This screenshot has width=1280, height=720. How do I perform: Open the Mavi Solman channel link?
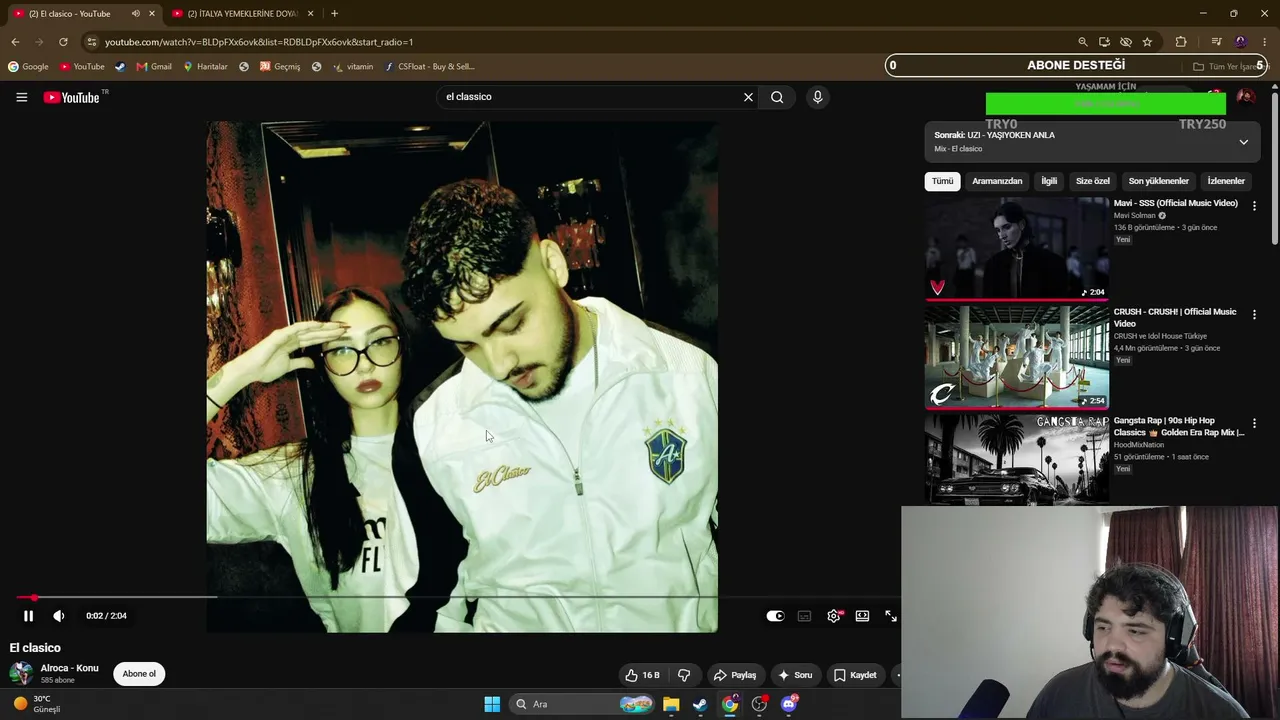(1135, 215)
